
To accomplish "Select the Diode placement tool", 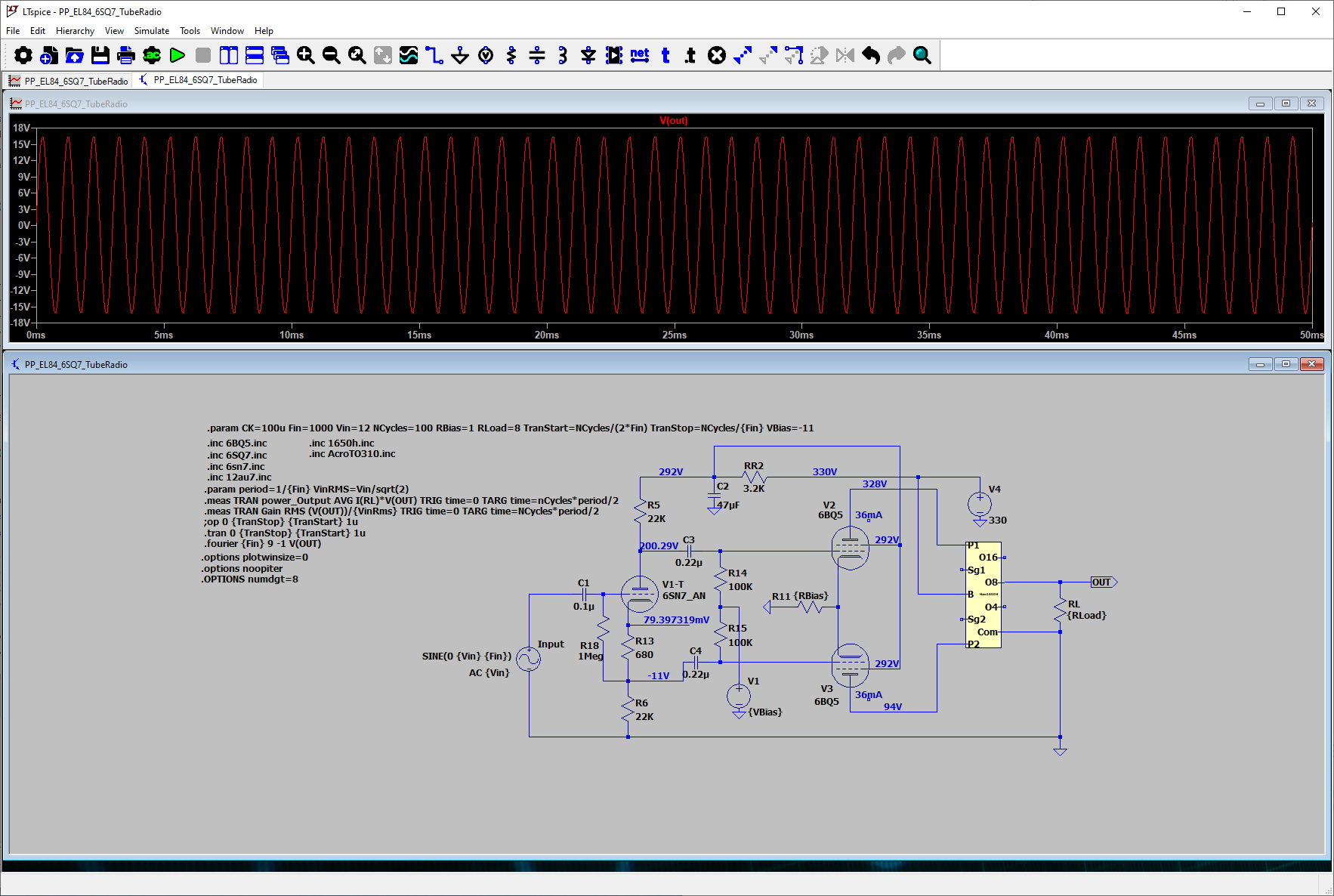I will pos(588,55).
